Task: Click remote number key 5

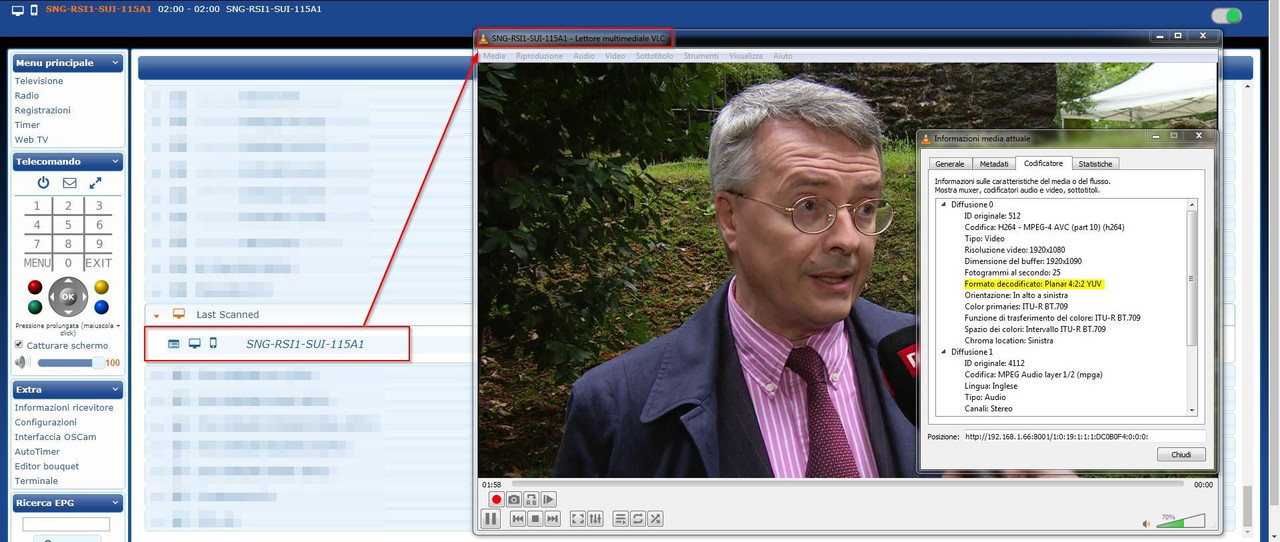Action: [68, 225]
